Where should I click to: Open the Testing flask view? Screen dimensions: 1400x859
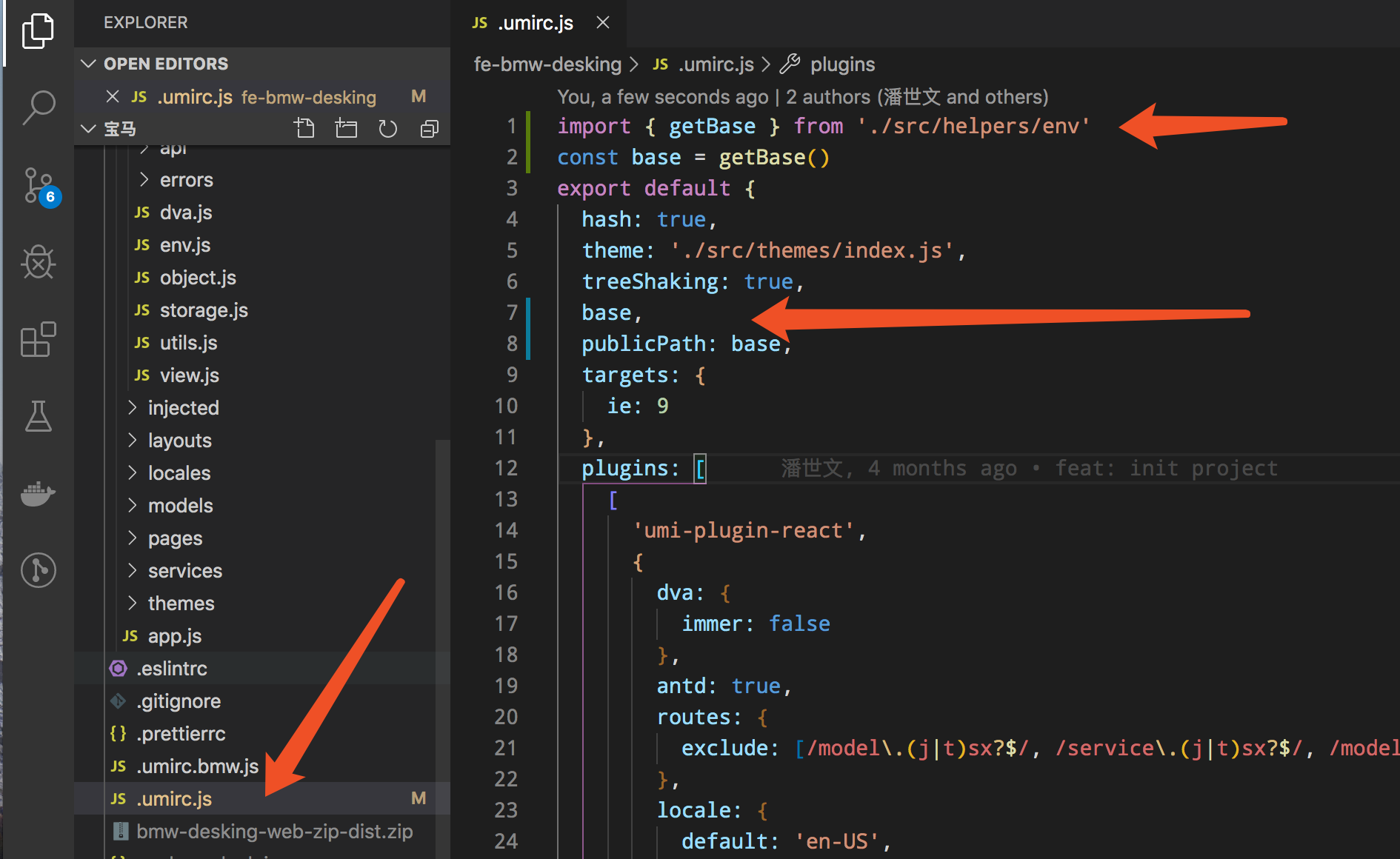[x=39, y=416]
